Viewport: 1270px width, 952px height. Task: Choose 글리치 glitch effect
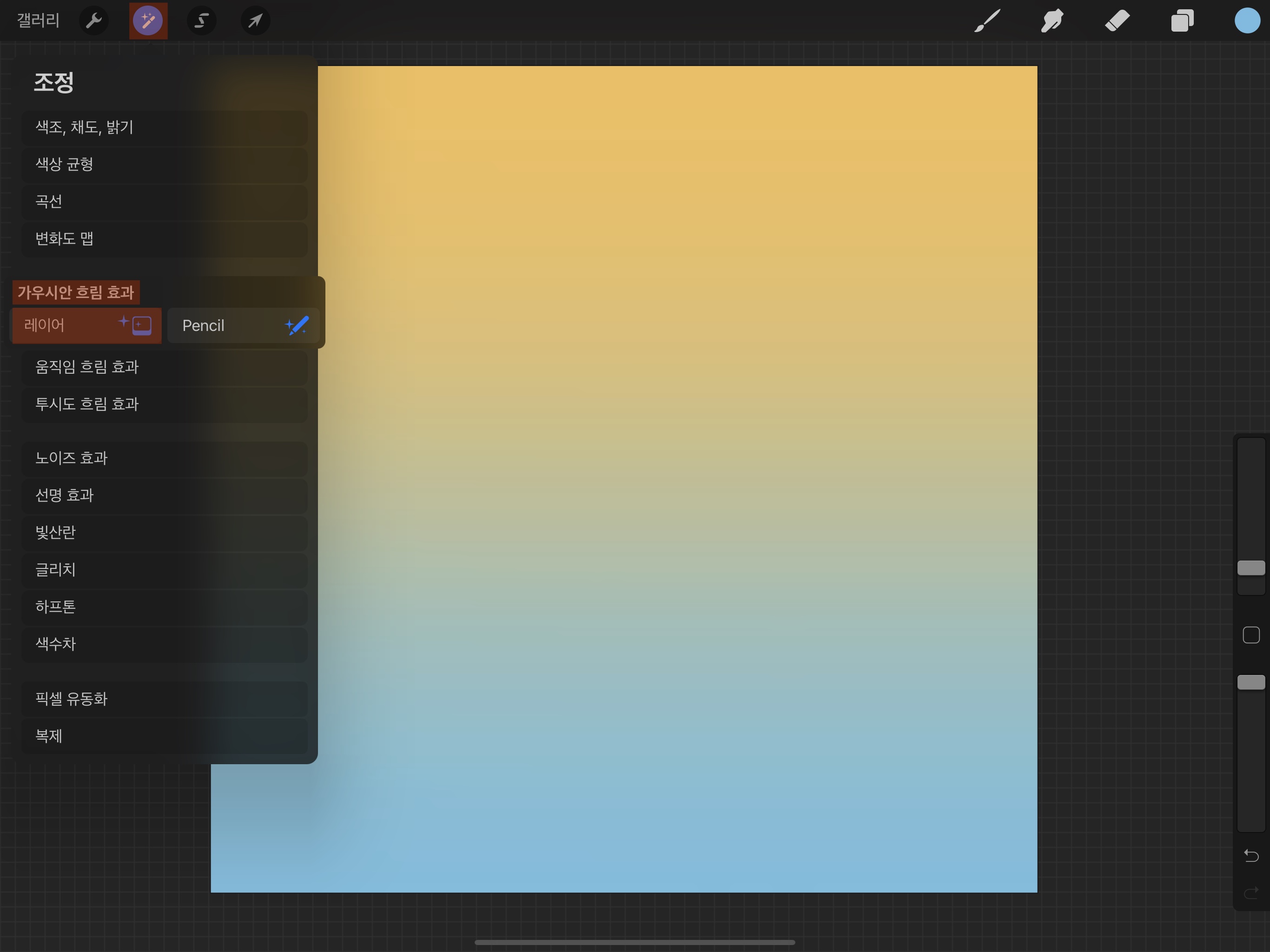164,571
